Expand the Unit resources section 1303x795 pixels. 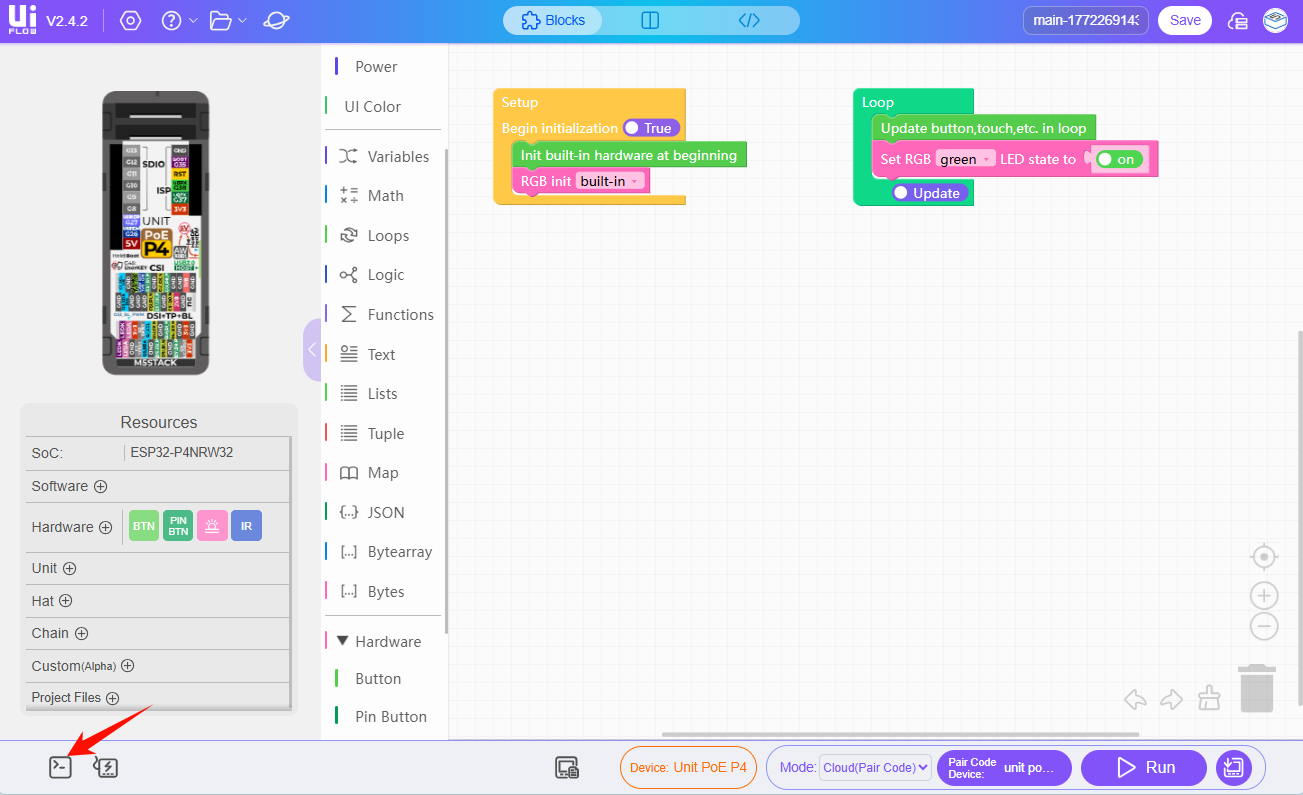pyautogui.click(x=69, y=568)
